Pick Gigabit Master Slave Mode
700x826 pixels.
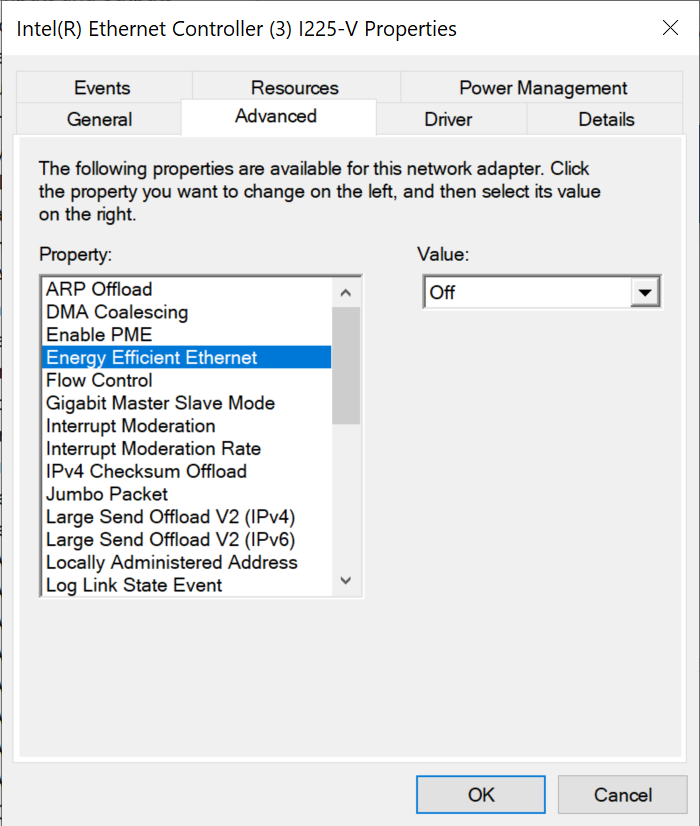tap(160, 403)
